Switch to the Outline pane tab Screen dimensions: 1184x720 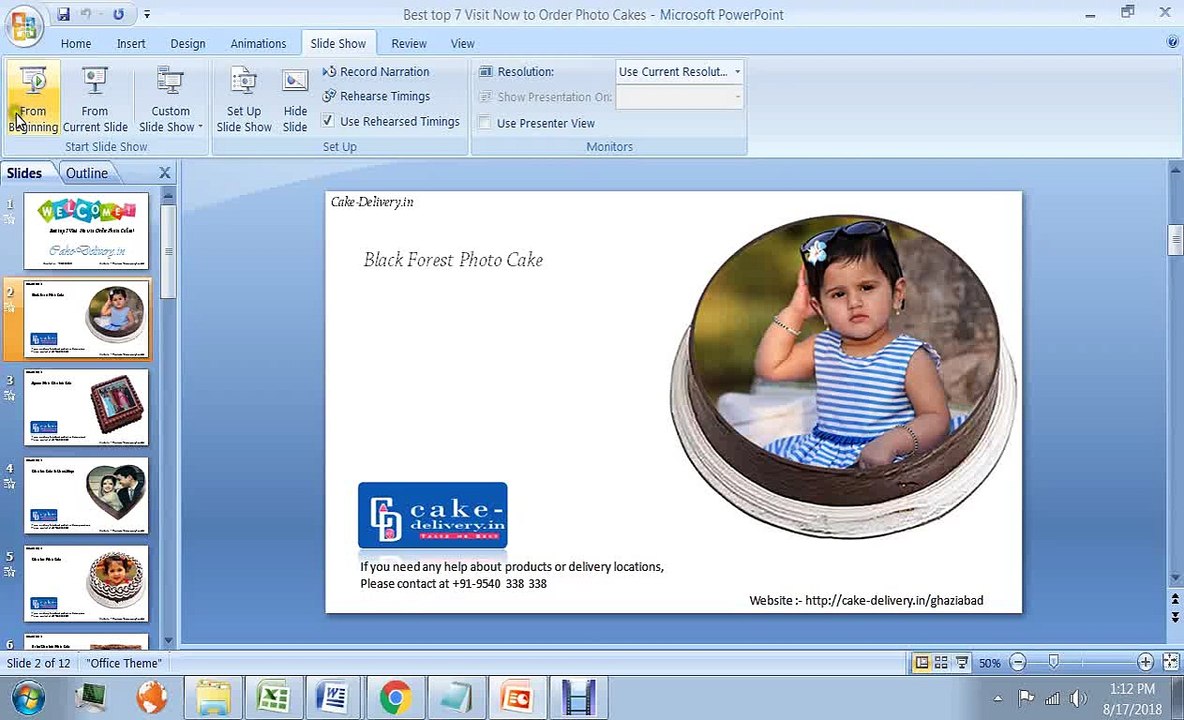coord(86,173)
